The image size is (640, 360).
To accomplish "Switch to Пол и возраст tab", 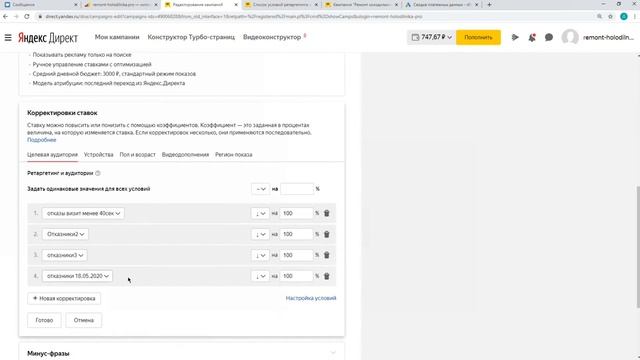I will [138, 155].
